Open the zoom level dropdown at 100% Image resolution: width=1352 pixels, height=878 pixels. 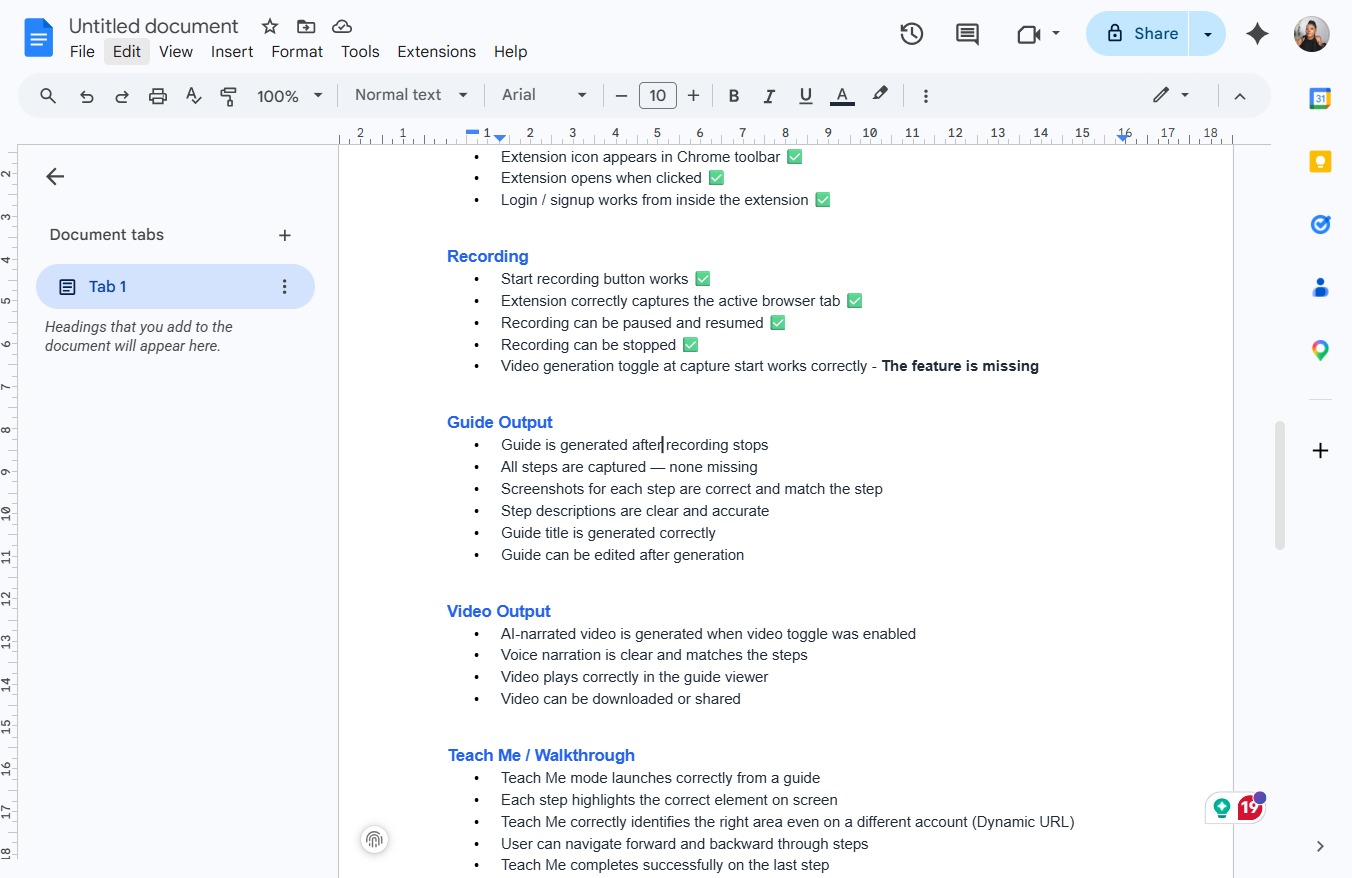(290, 96)
